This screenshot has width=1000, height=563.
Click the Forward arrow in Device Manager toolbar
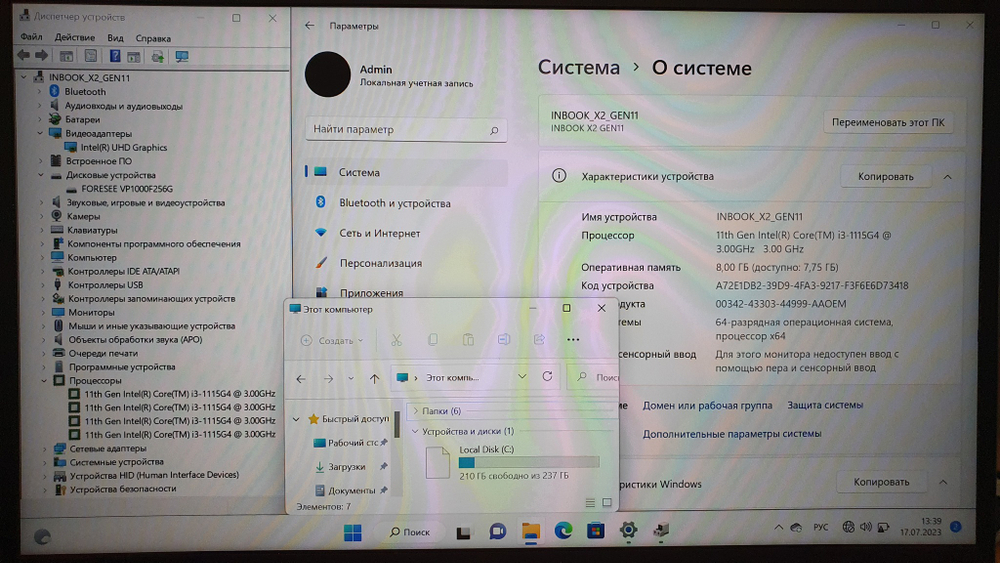point(41,56)
